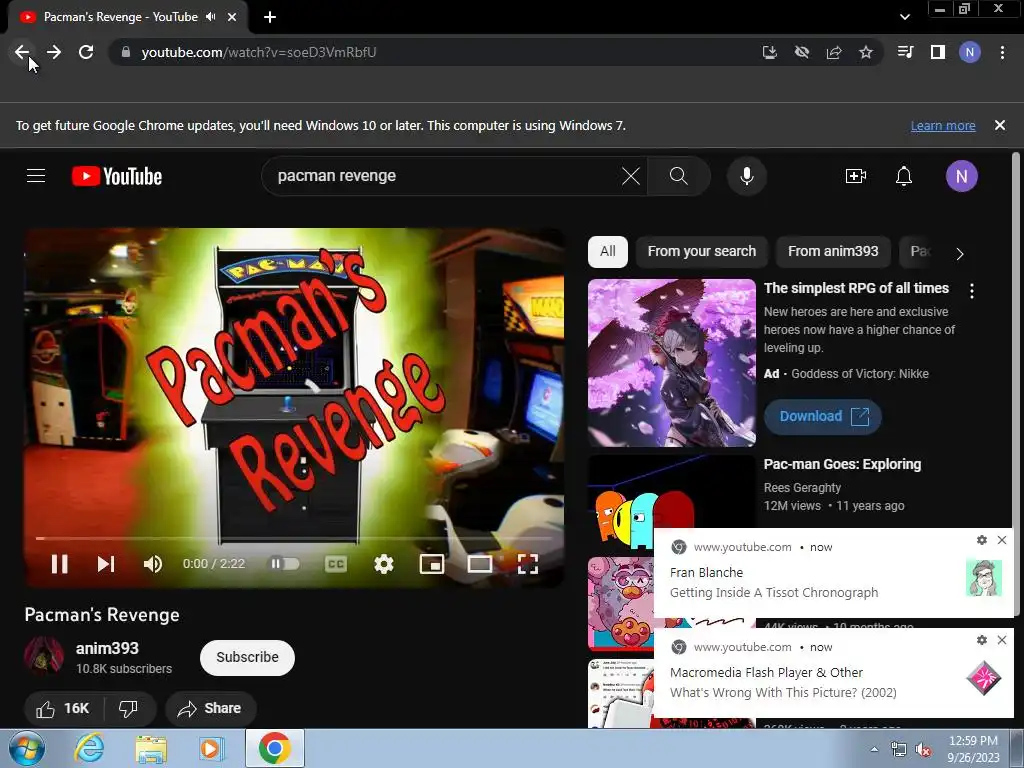
Task: Dislike the video
Action: click(x=128, y=709)
